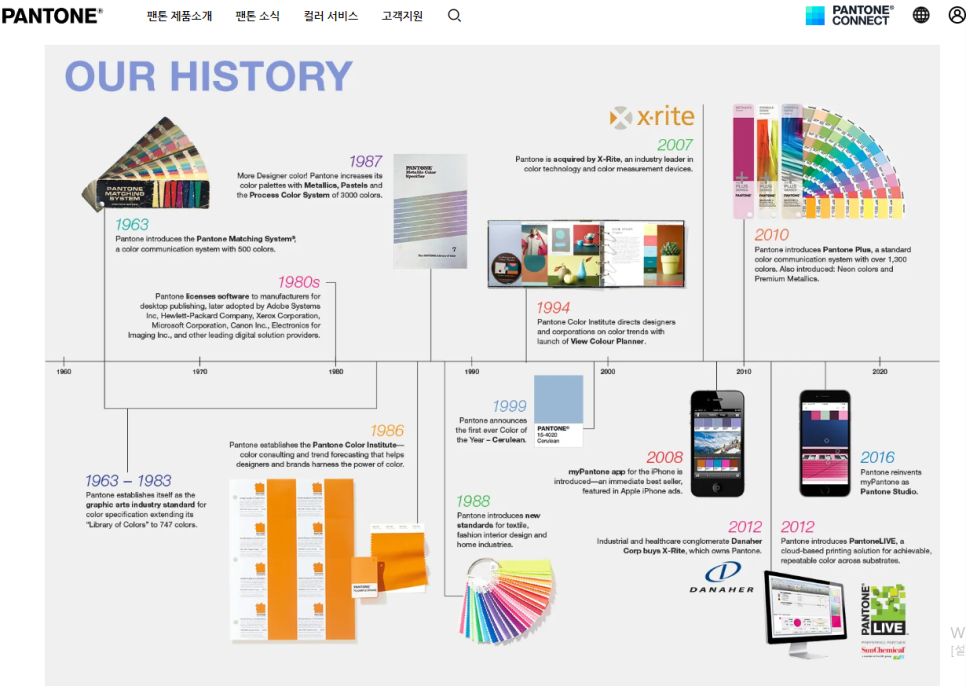This screenshot has height=690, width=966.
Task: Click the OUR HISTORY heading
Action: (209, 76)
